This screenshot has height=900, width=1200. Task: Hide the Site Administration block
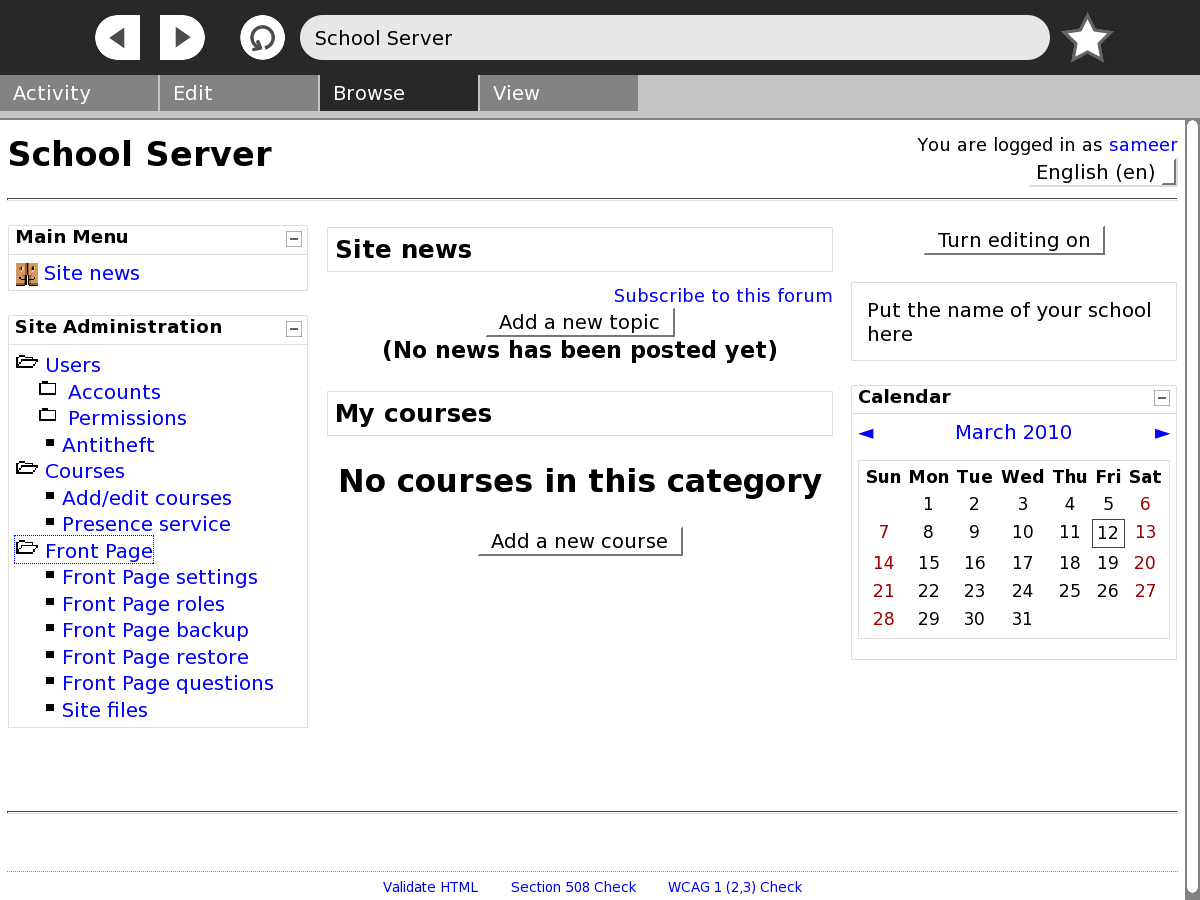point(294,328)
